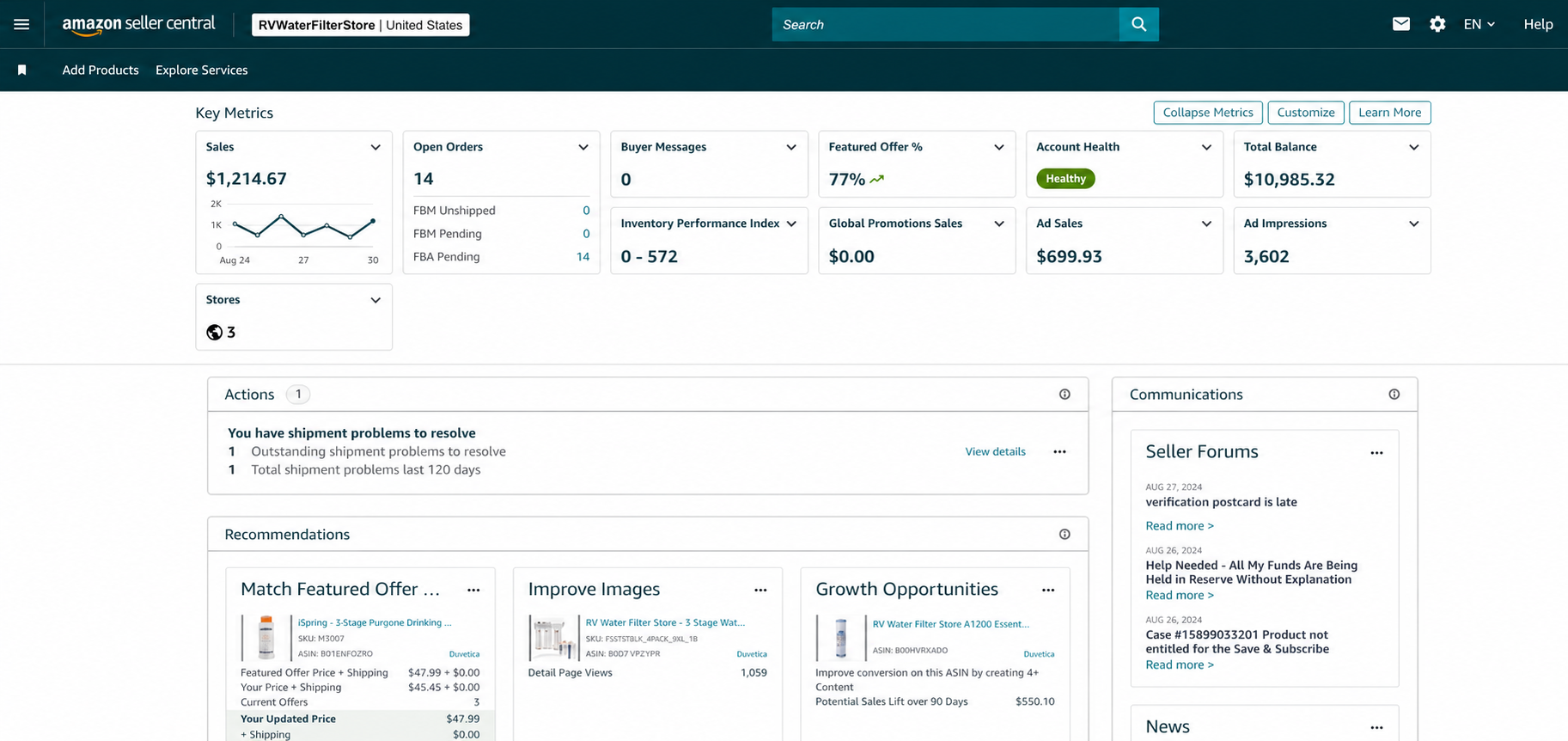Expand the Sales metric card
Viewport: 1568px width, 741px height.
coord(375,147)
